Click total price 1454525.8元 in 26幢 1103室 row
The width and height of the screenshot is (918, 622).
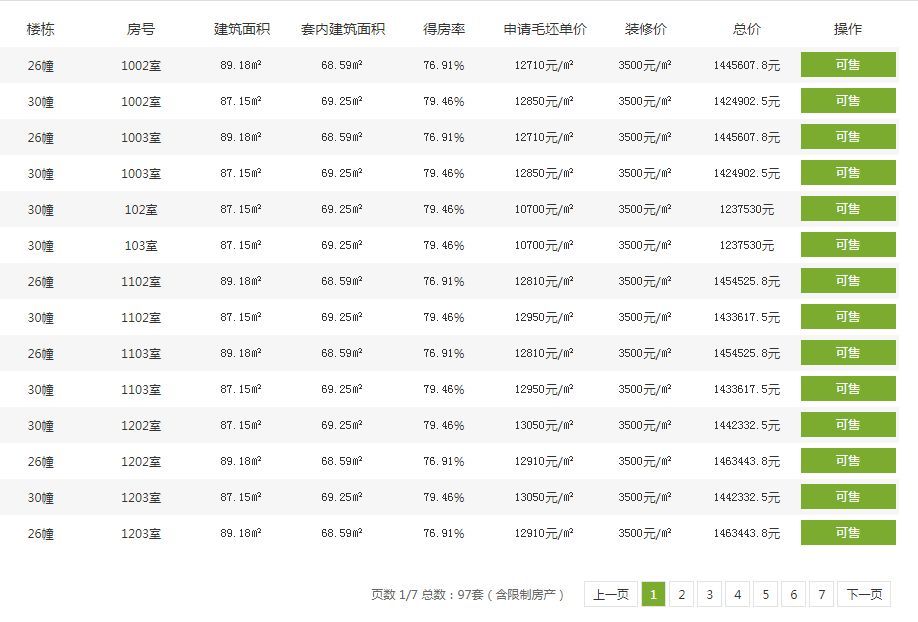pyautogui.click(x=746, y=353)
